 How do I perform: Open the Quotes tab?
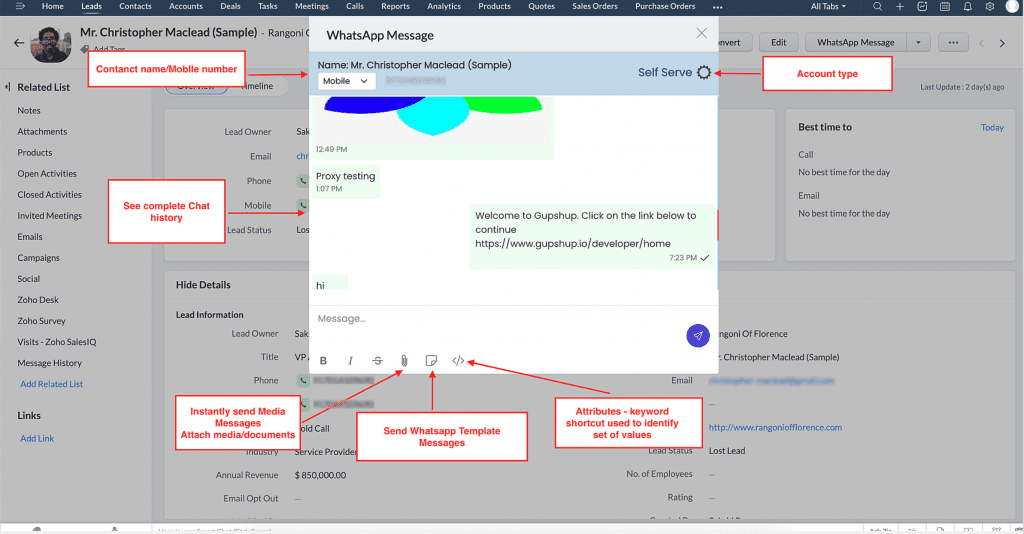[541, 7]
